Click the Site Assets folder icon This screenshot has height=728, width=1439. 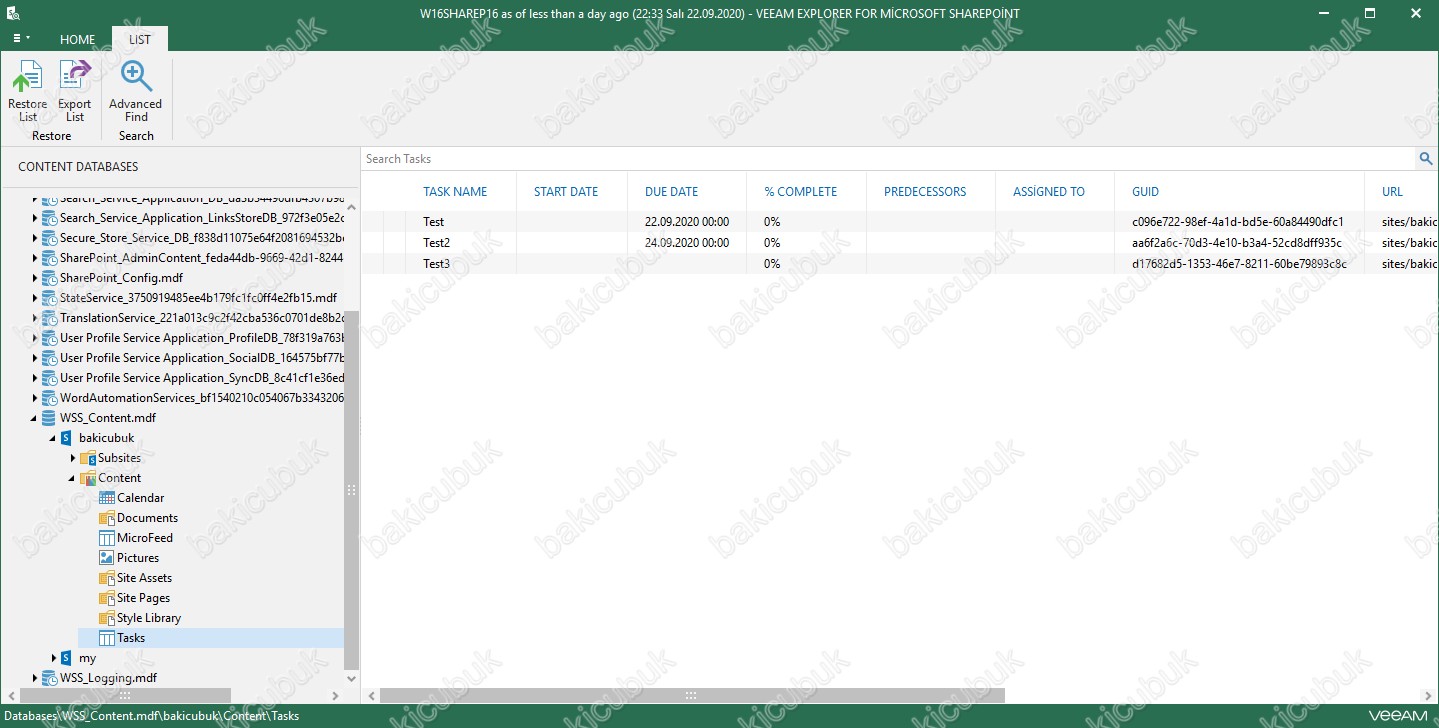coord(107,578)
